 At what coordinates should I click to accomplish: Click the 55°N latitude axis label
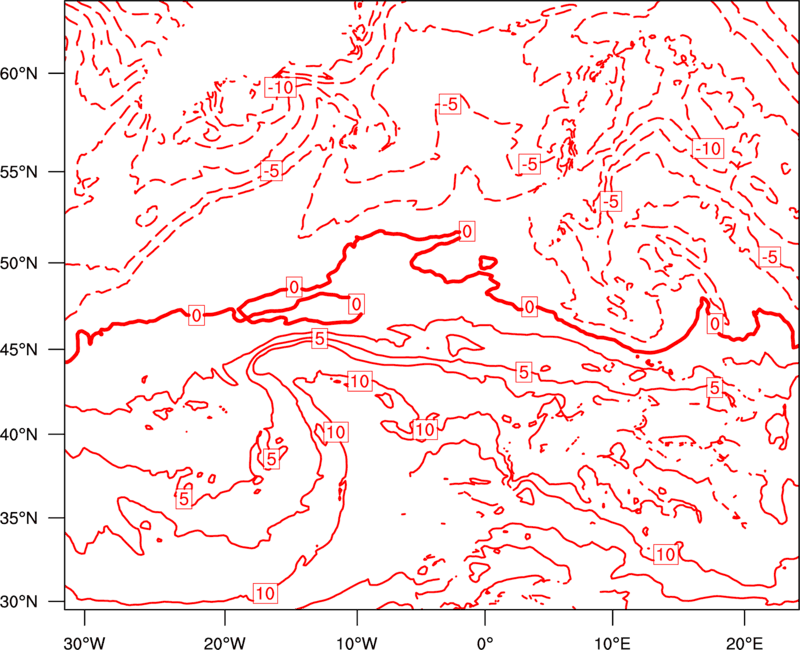point(19,171)
